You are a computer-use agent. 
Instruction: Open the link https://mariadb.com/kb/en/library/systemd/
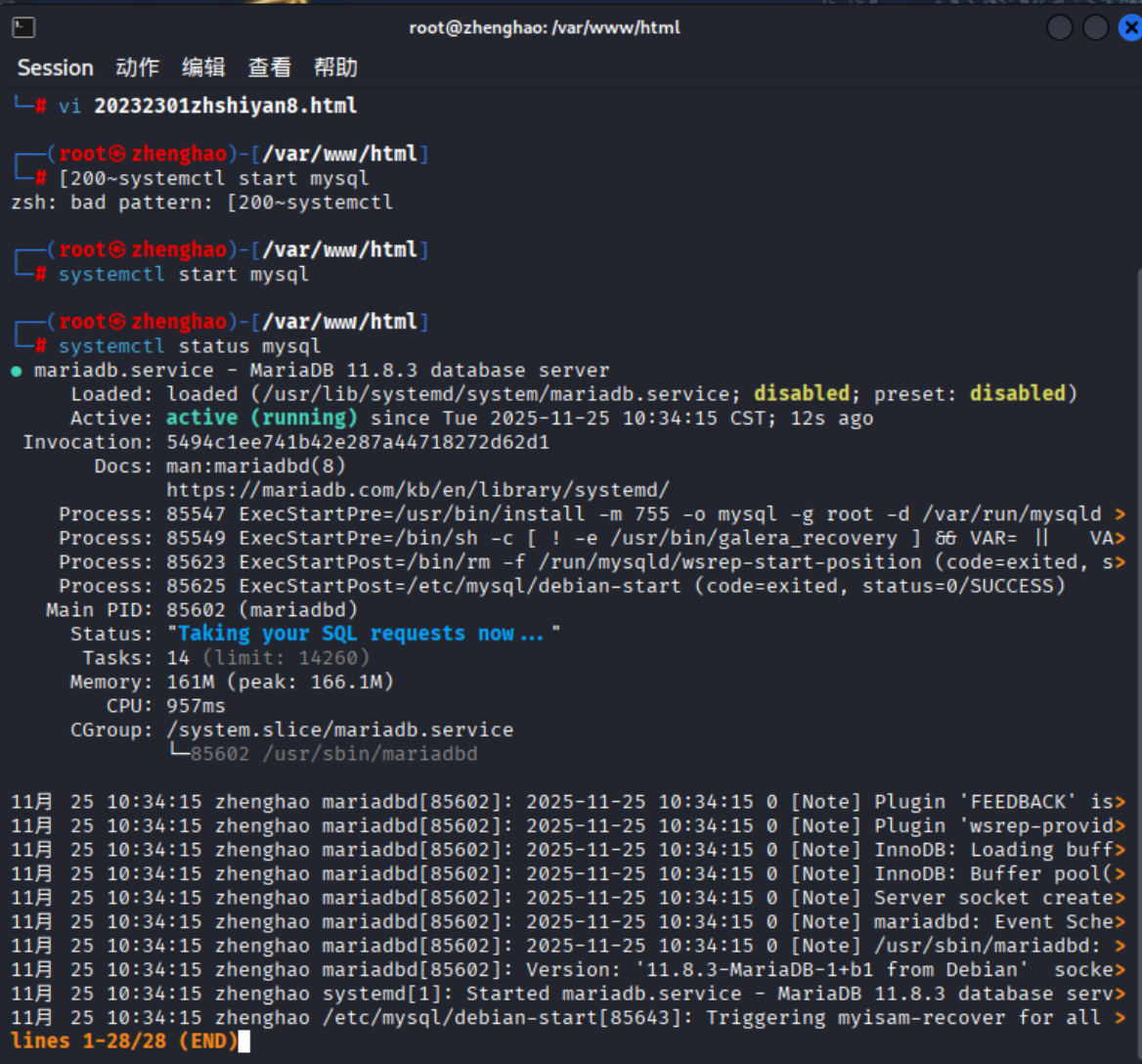click(x=417, y=490)
